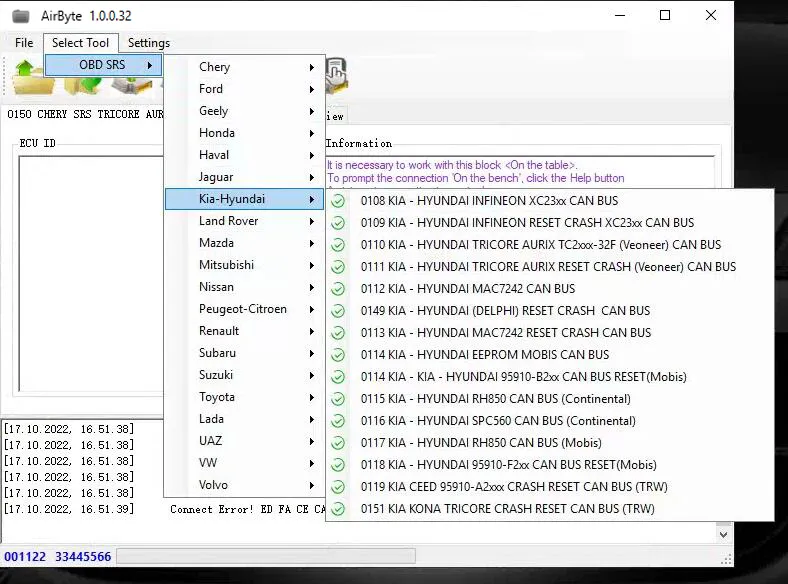Click green check icon beside 0116 SPC560 Continental

(x=338, y=421)
